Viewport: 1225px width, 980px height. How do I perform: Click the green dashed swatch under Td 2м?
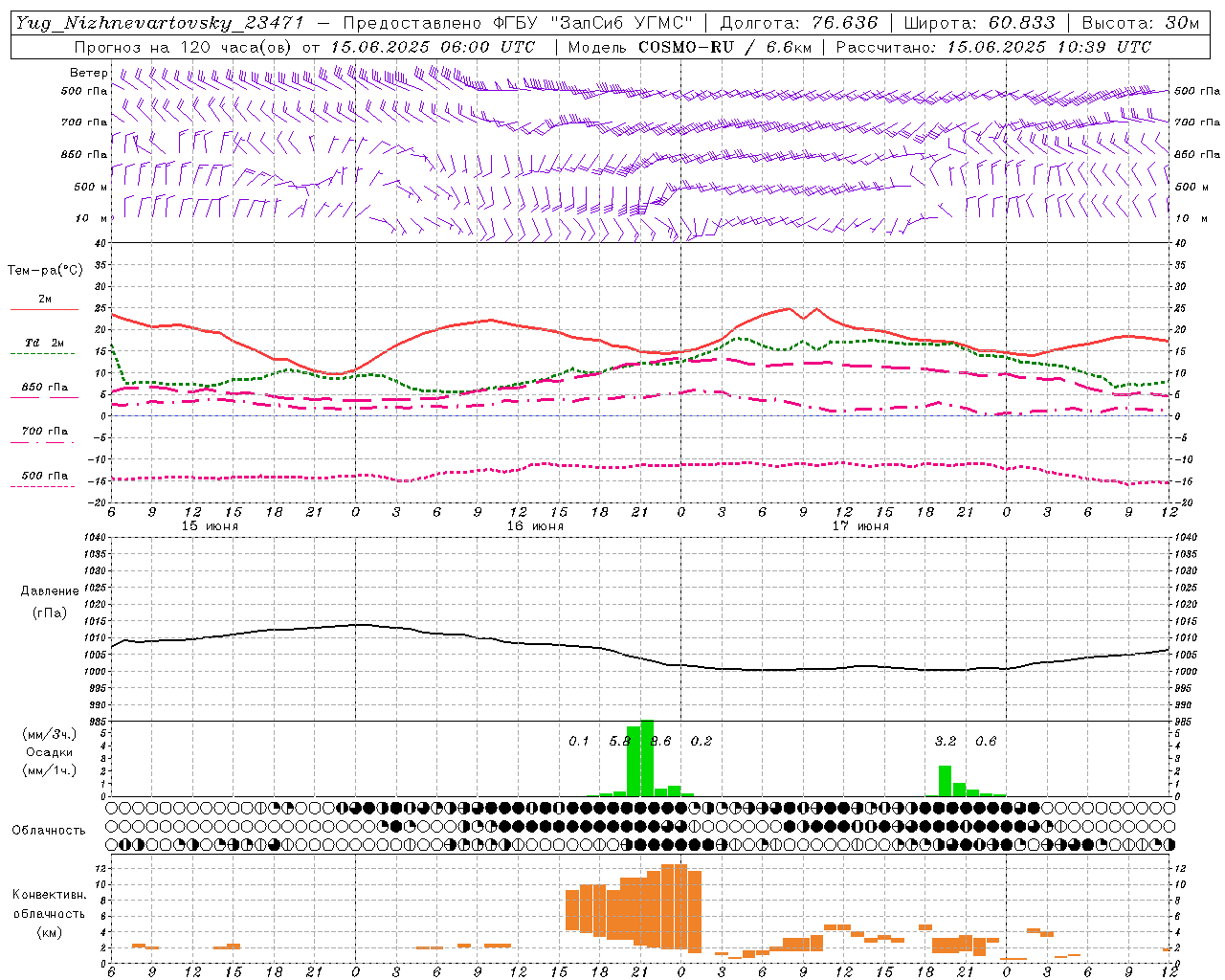point(42,353)
